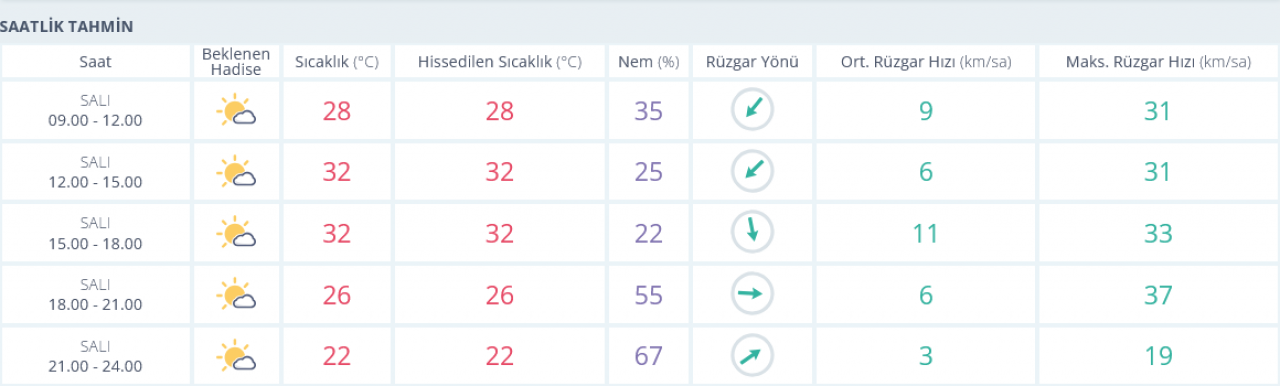Click the SAATLİK TAHMİN section title
1280x386 pixels.
67,26
